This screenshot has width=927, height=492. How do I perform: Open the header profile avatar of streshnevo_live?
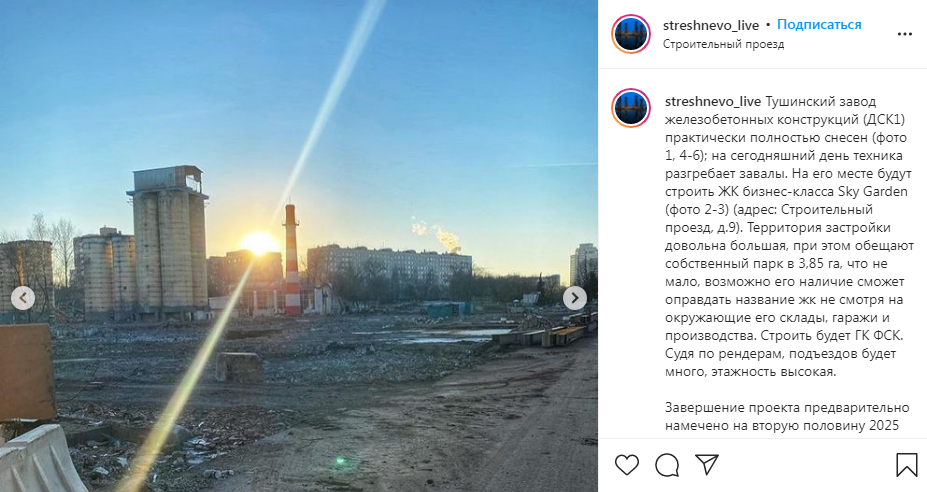[631, 34]
